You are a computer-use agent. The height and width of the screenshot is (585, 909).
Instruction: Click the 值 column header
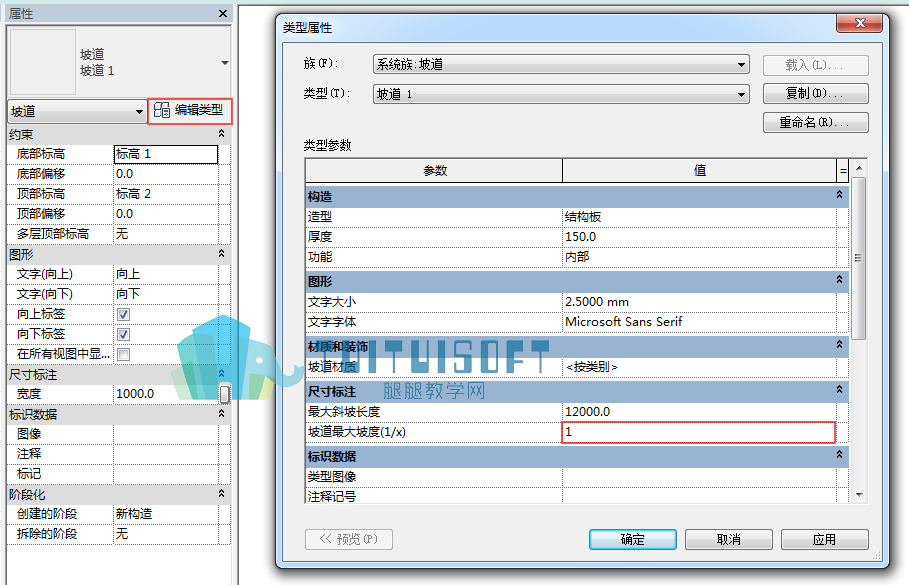700,170
